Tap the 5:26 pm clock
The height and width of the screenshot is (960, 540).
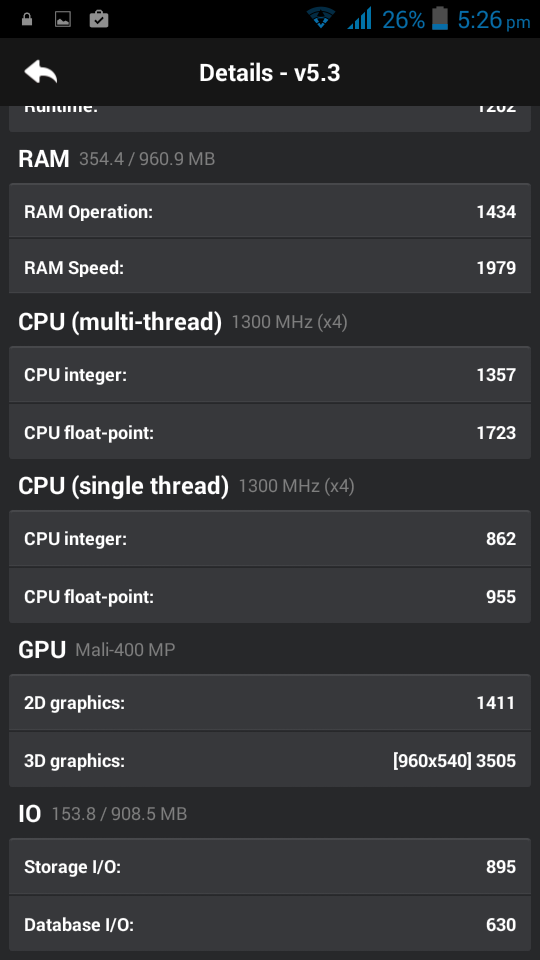tap(493, 20)
